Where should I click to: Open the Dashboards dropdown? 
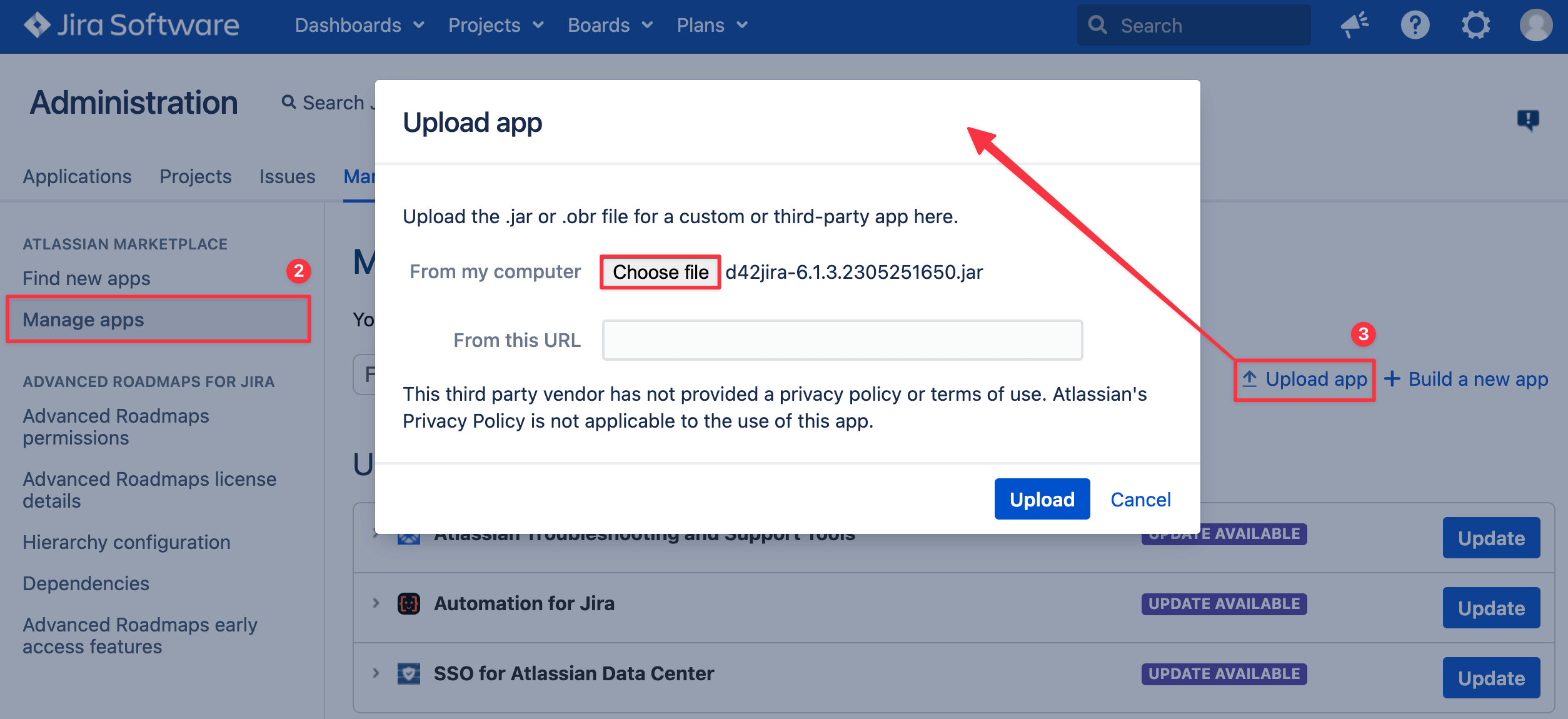(x=359, y=25)
